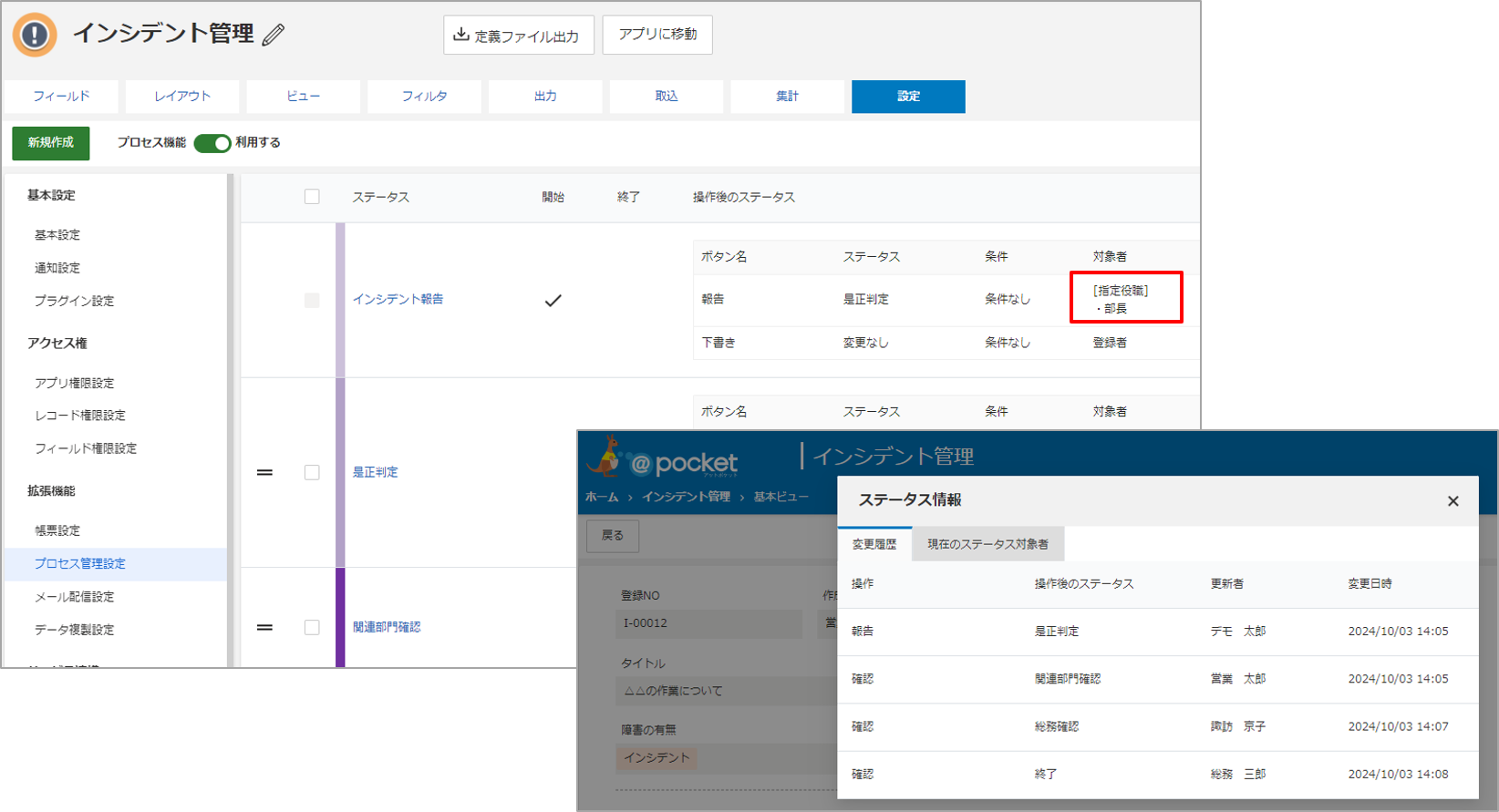Open the フィルタ tab
1499x812 pixels.
point(424,97)
